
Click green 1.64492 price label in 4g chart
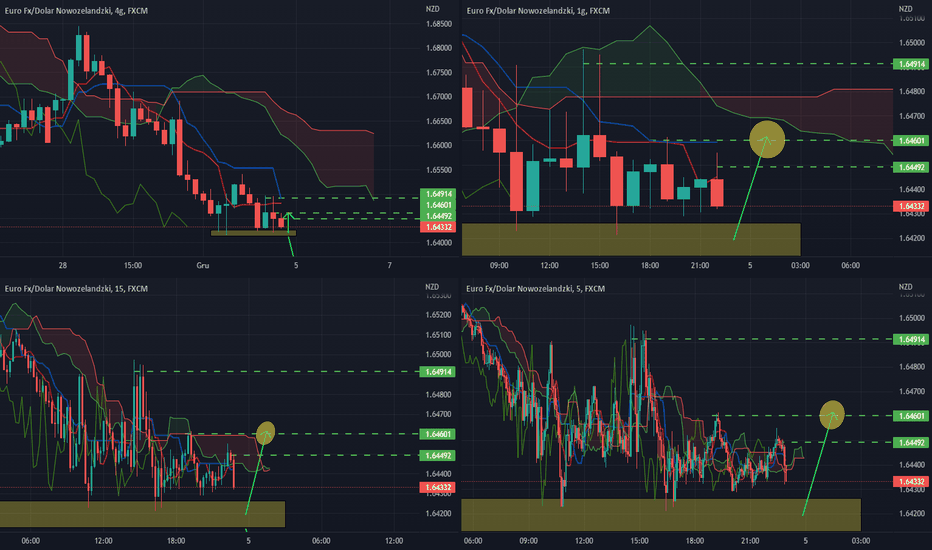pos(439,216)
